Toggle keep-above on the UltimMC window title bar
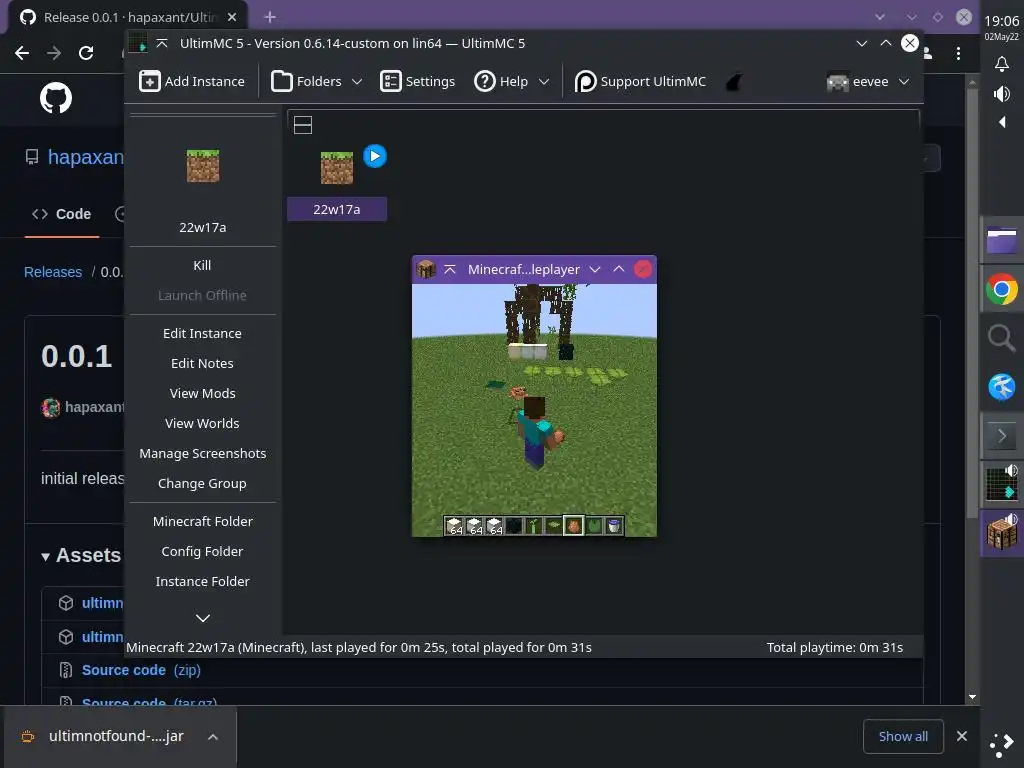The image size is (1024, 768). pos(162,43)
